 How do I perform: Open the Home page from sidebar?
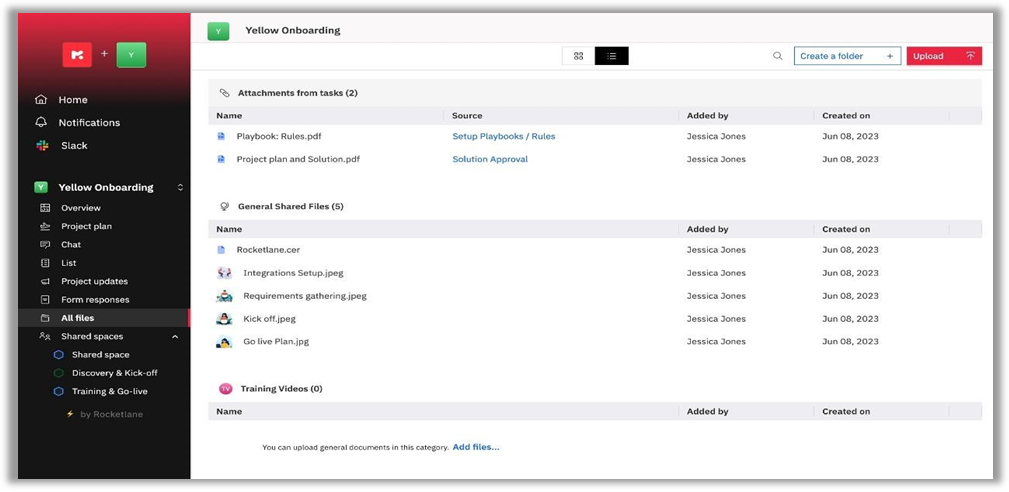(72, 100)
